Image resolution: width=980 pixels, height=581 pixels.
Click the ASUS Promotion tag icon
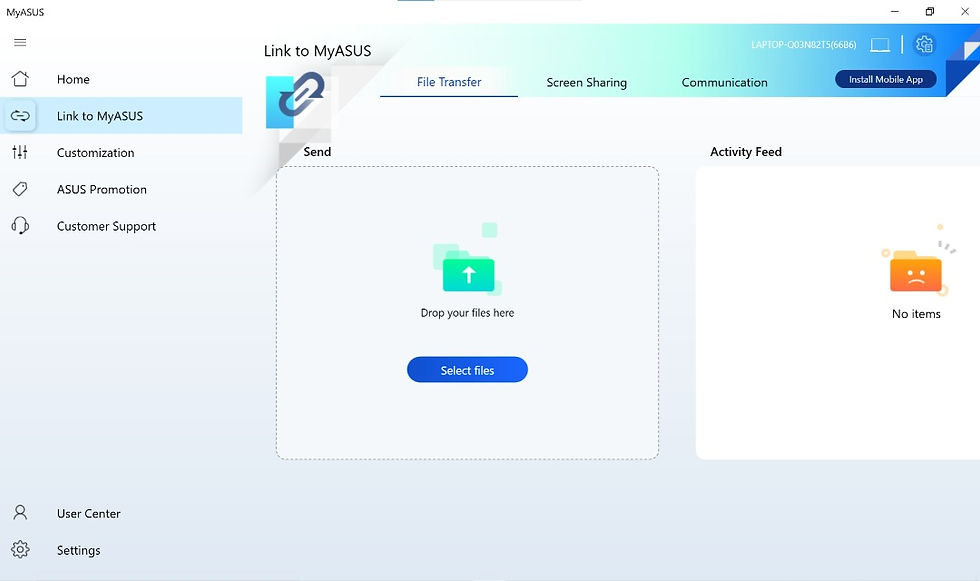[20, 189]
